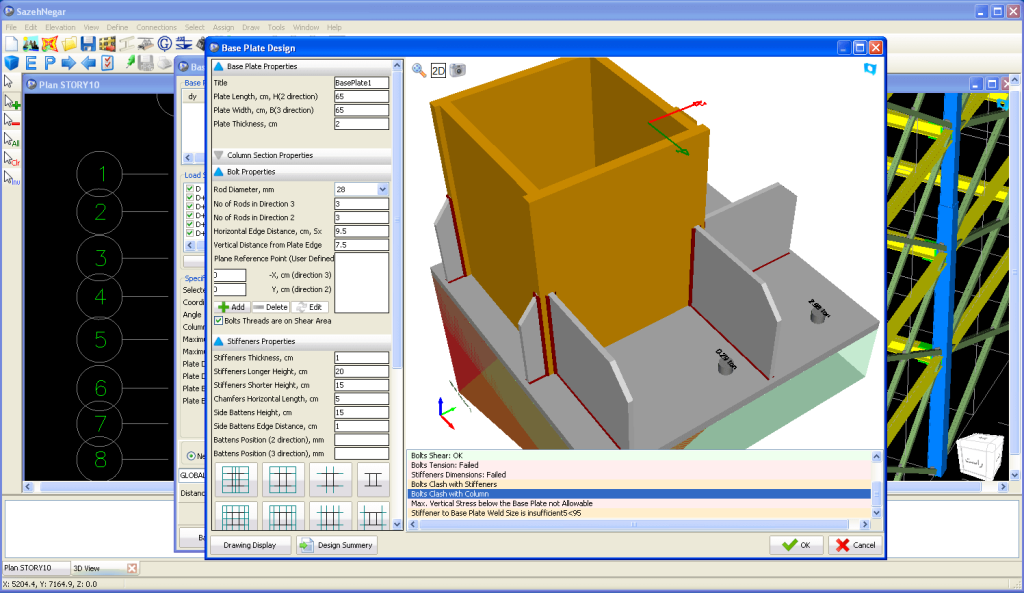Click the Plate Thickness input field

[361, 124]
